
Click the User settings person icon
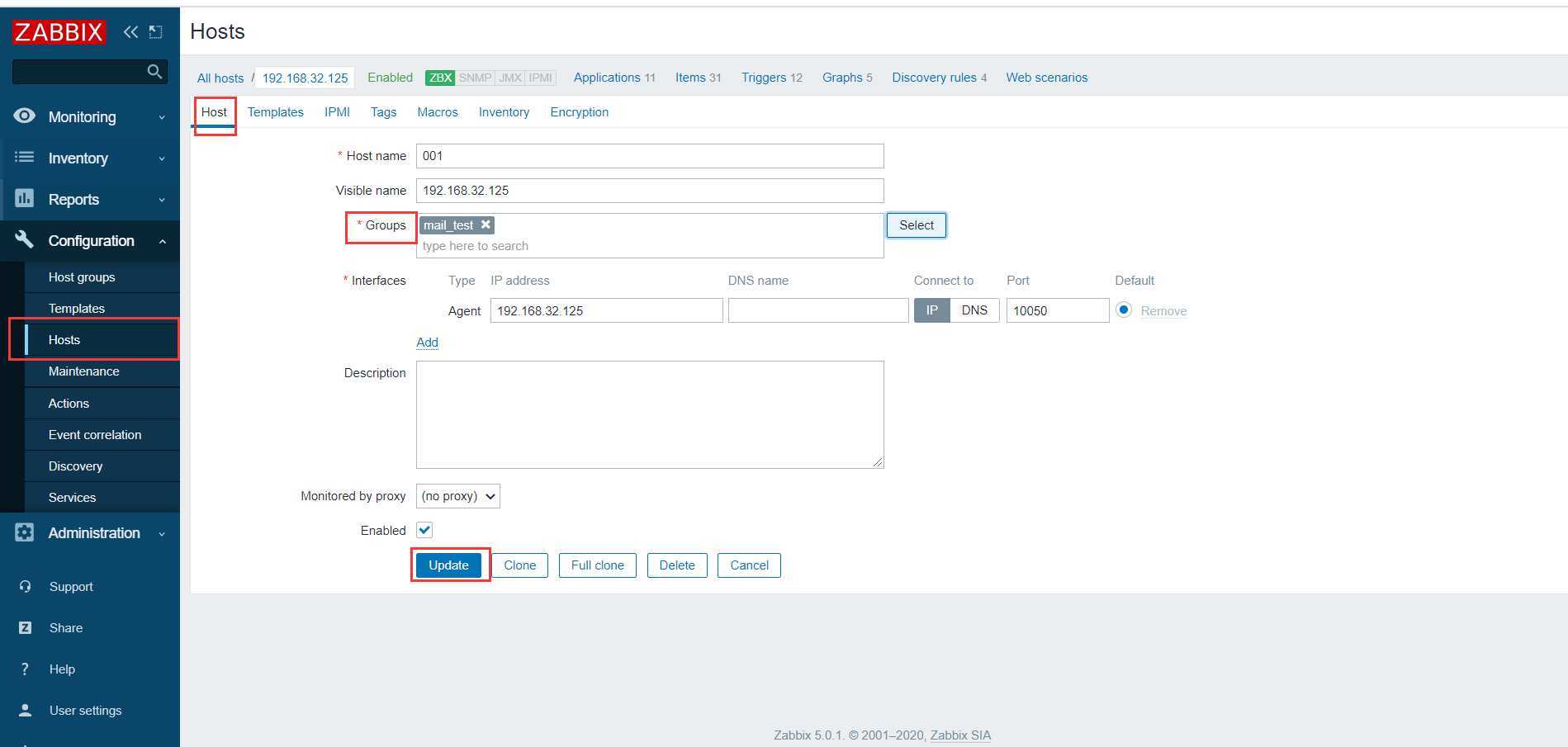pos(25,710)
